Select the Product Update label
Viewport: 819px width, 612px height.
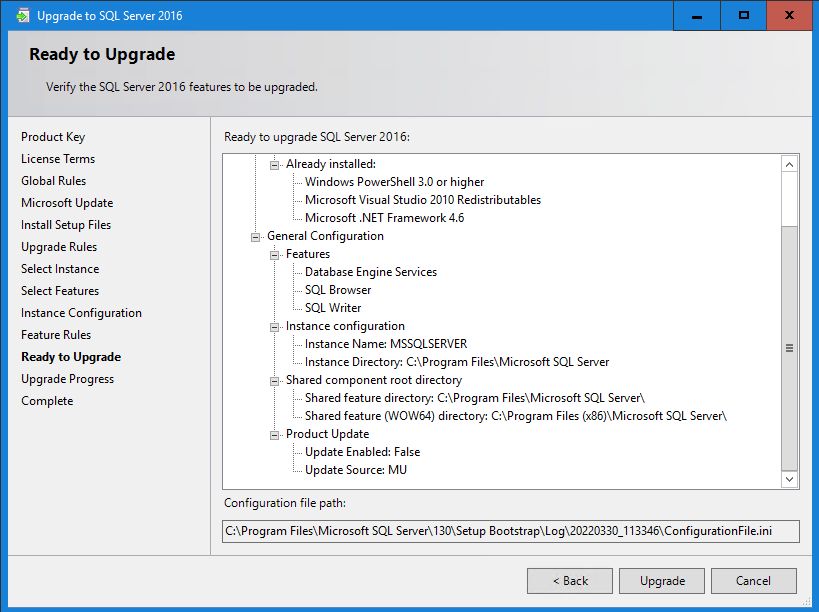click(x=327, y=434)
